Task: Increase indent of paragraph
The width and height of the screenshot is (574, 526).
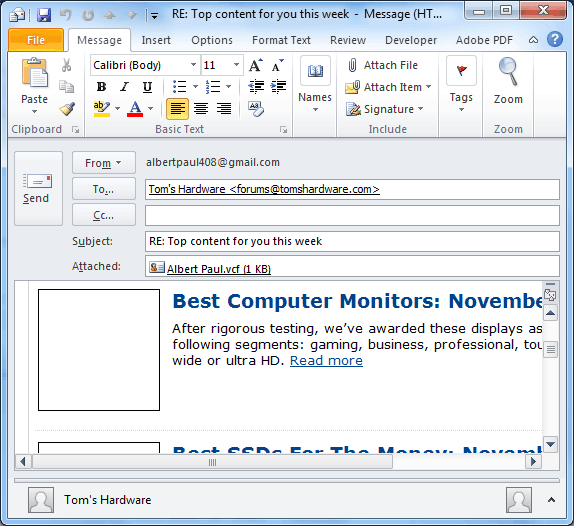Action: (x=278, y=87)
